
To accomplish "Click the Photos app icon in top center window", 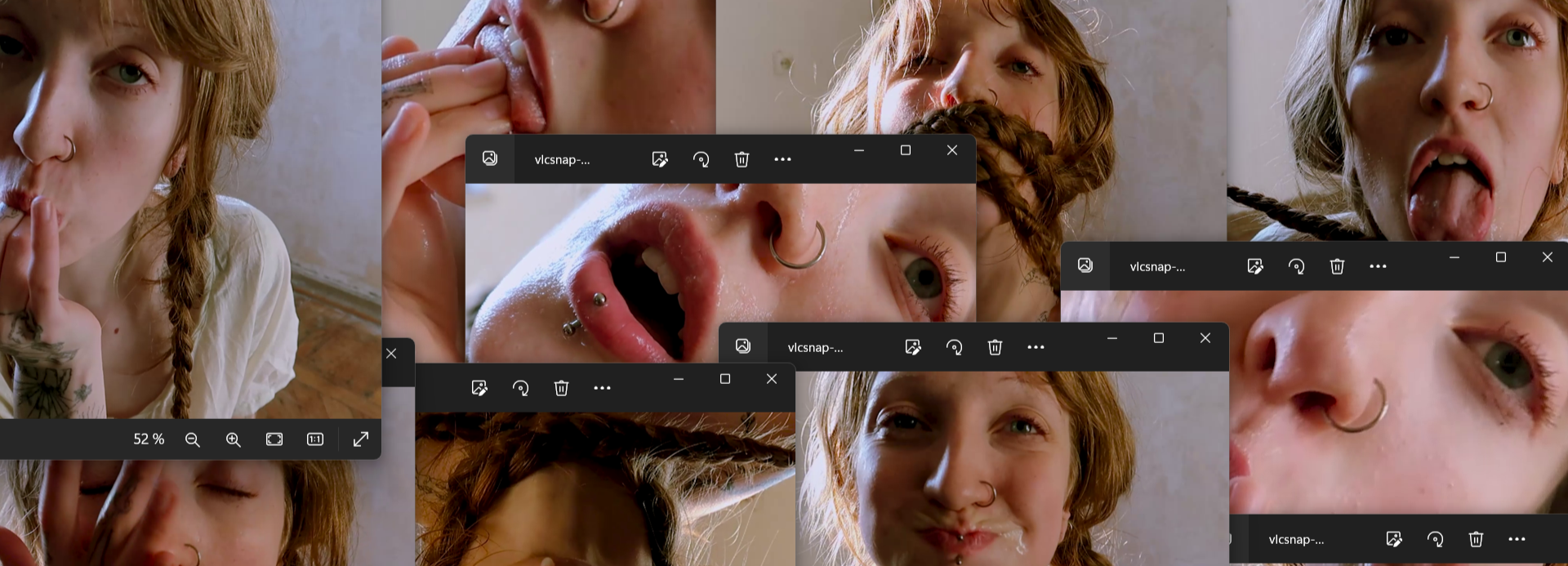I will point(490,158).
